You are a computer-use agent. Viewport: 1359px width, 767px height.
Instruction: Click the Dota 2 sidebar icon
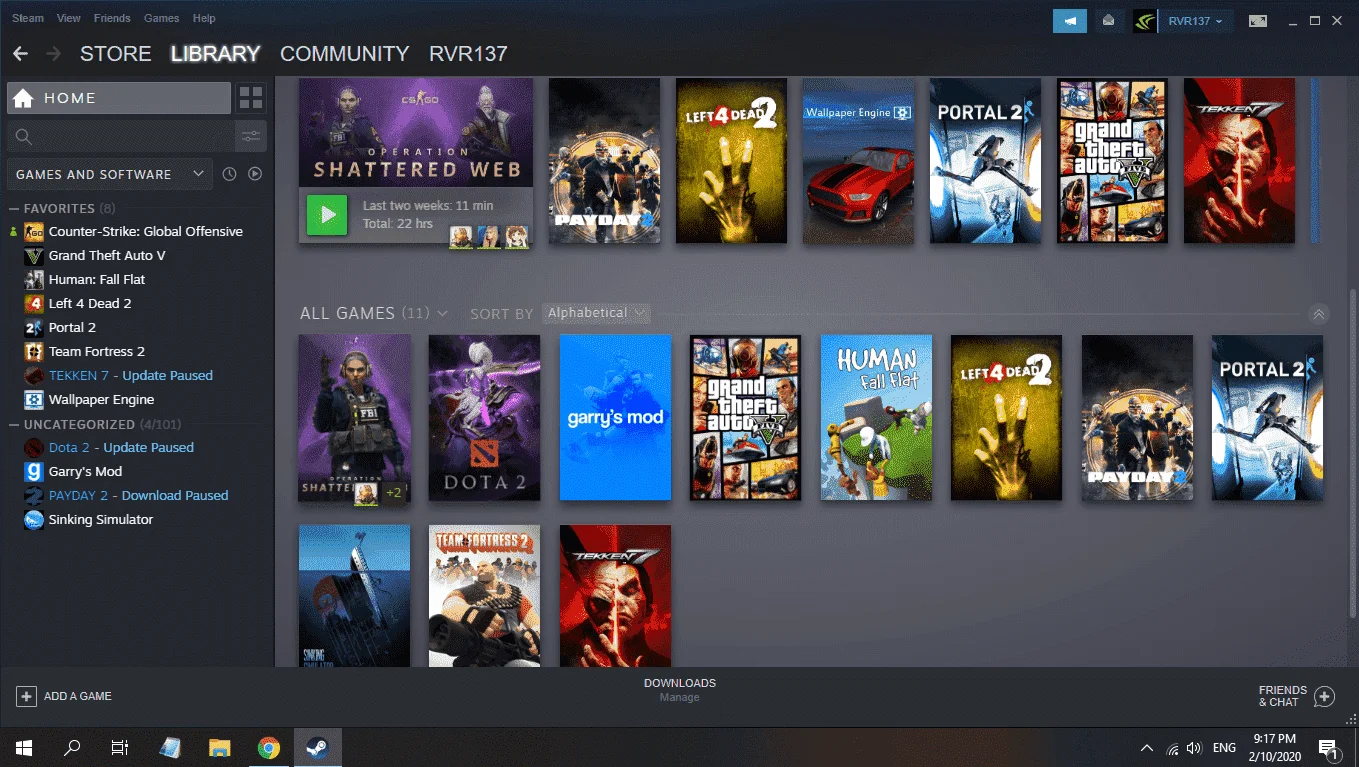point(34,447)
